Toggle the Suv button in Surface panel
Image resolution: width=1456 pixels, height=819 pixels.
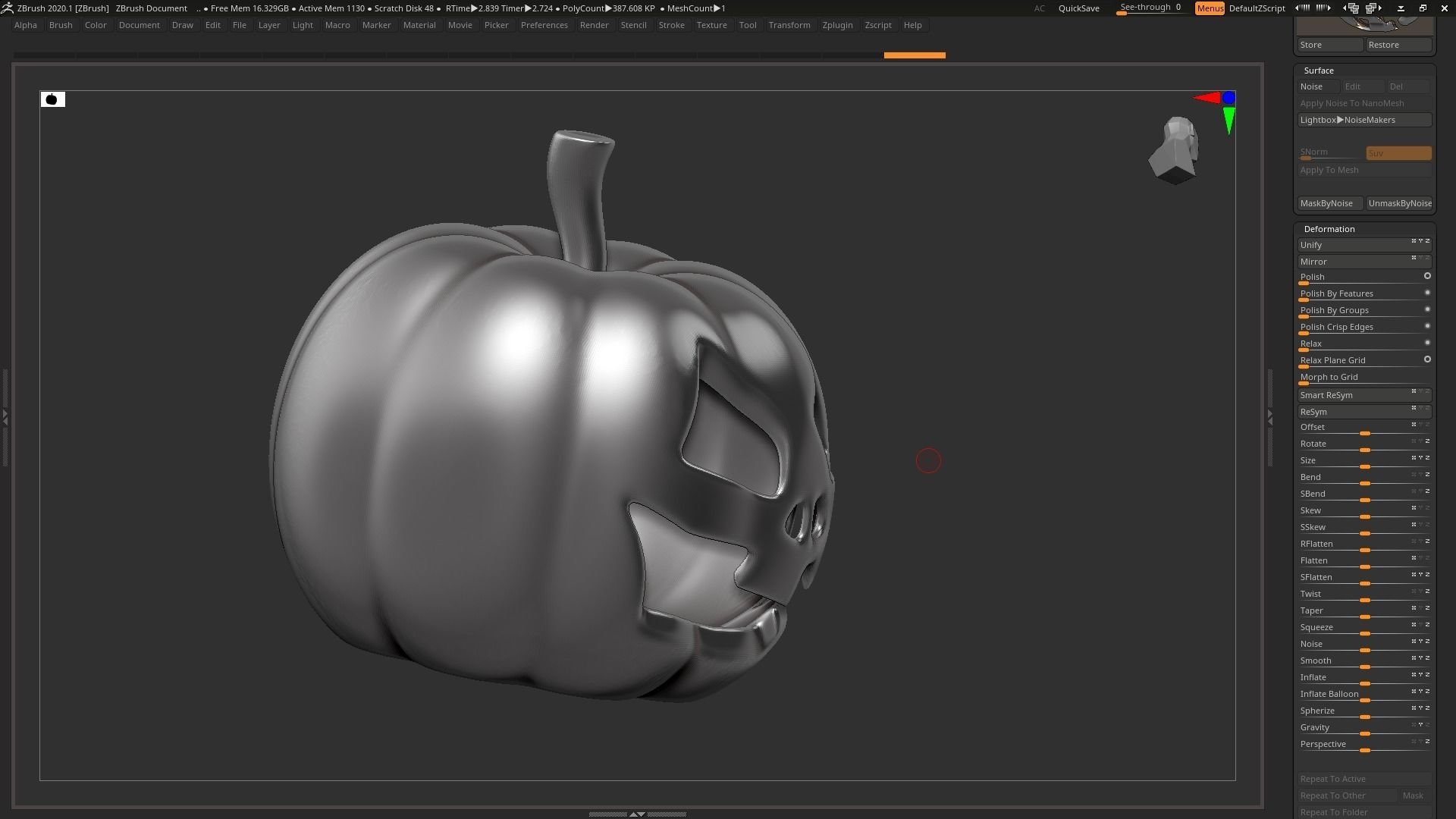1398,153
